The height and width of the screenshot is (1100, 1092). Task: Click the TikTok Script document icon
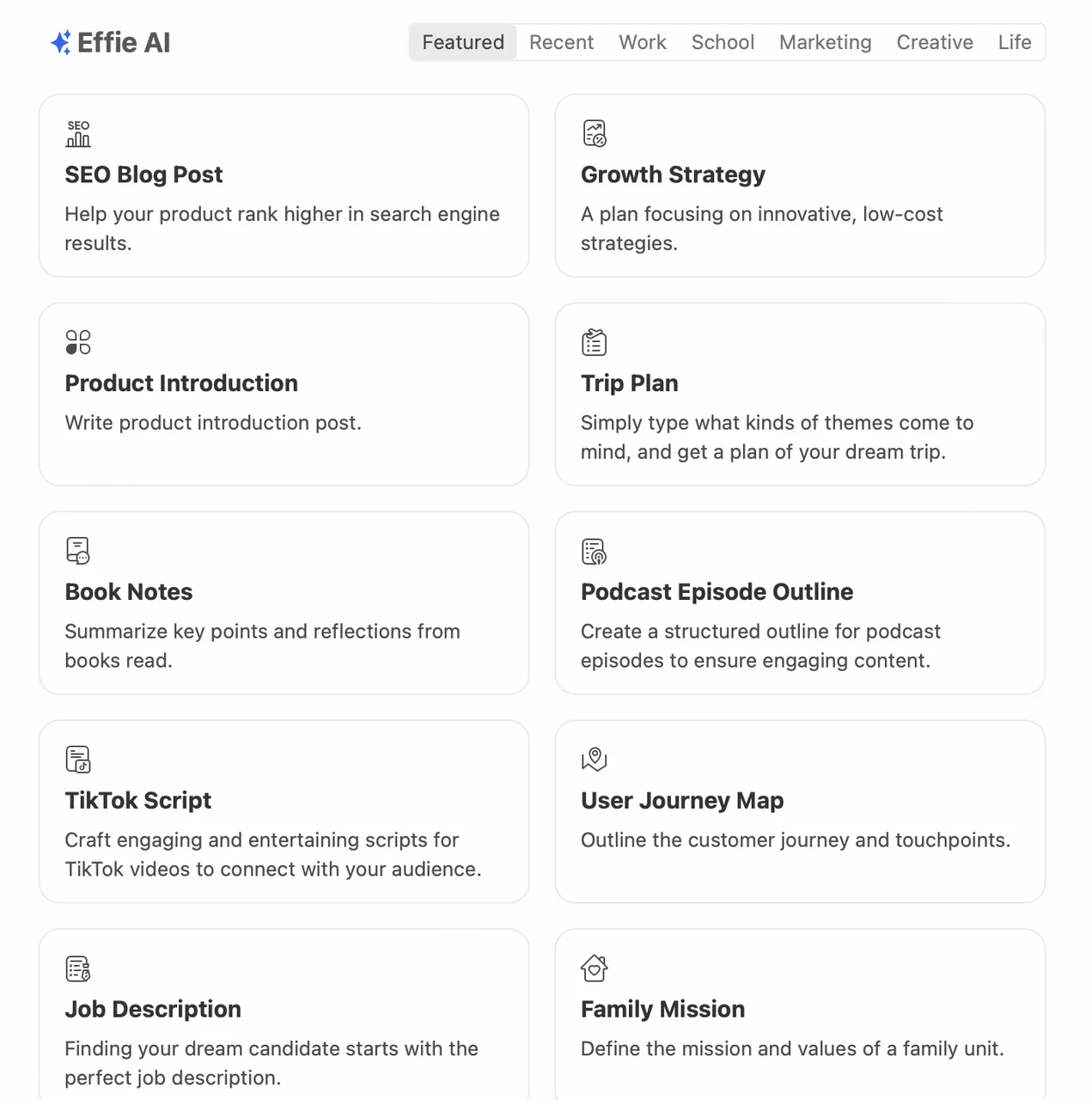[78, 760]
